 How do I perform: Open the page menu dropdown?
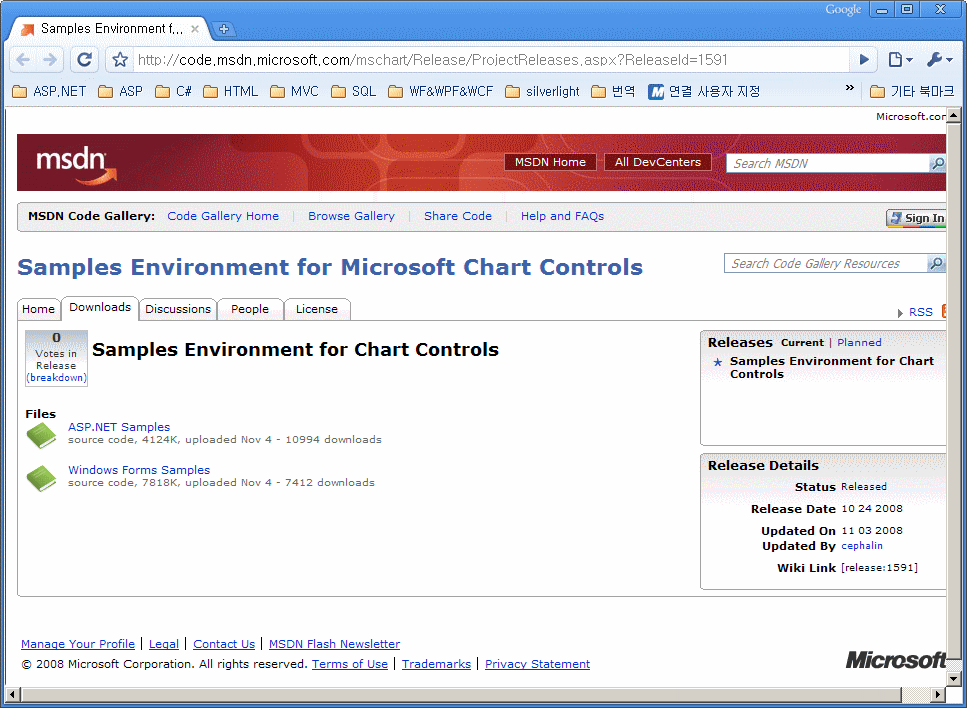point(899,60)
